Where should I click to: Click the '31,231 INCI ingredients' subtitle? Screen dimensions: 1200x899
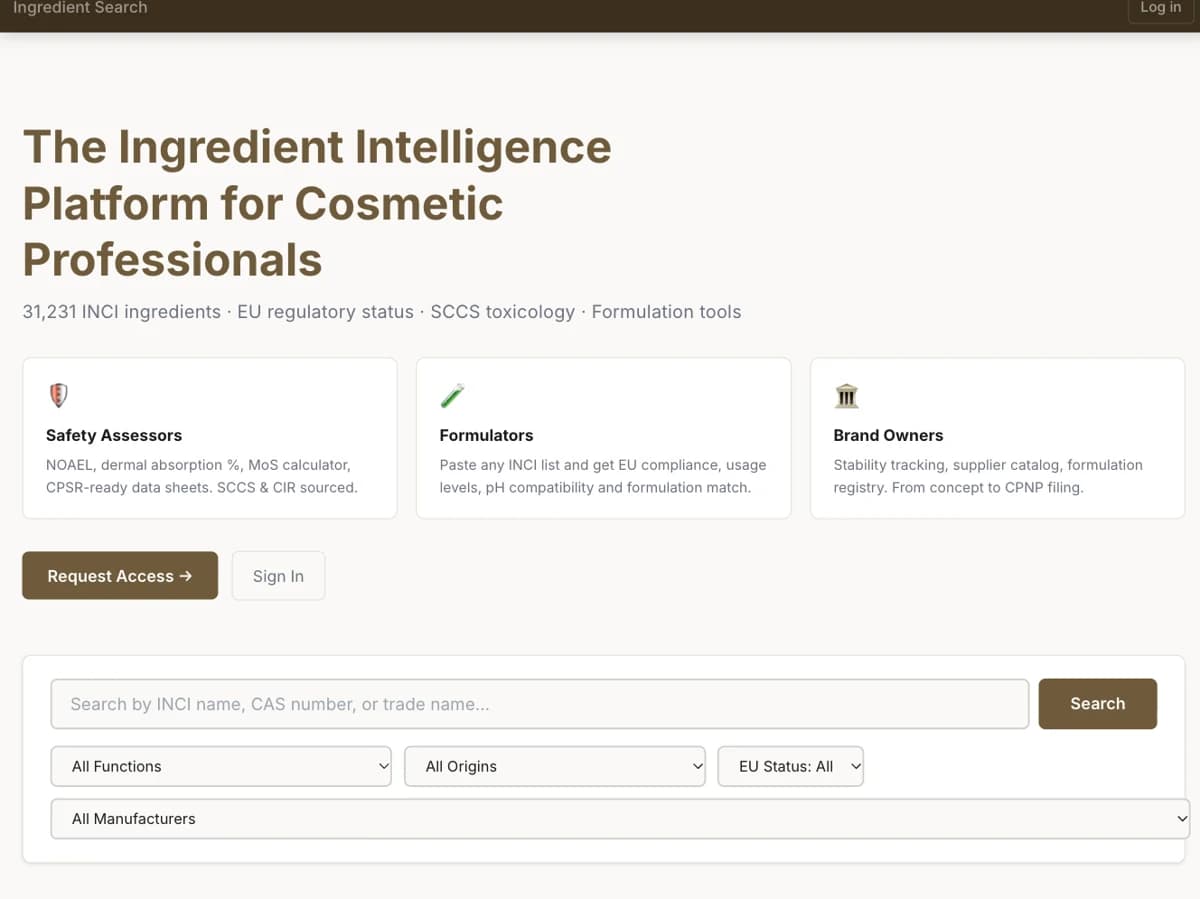(x=382, y=312)
